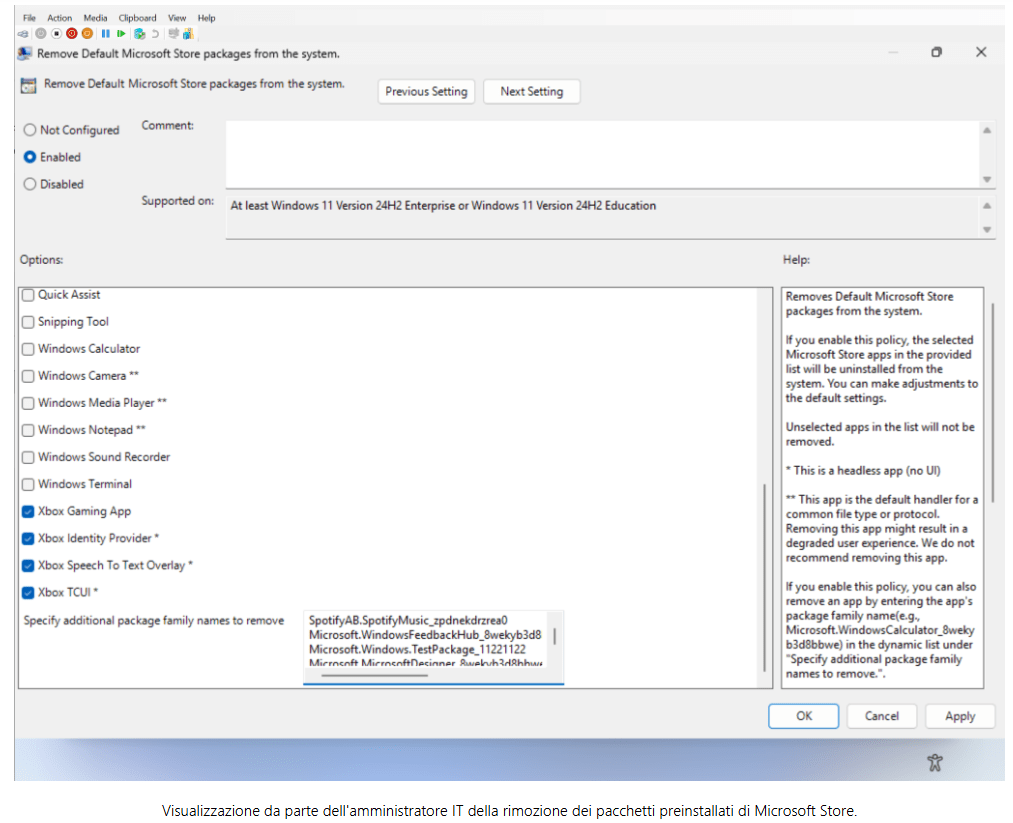The image size is (1013, 823).
Task: Check the Windows Calculator checkbox
Action: tap(28, 349)
